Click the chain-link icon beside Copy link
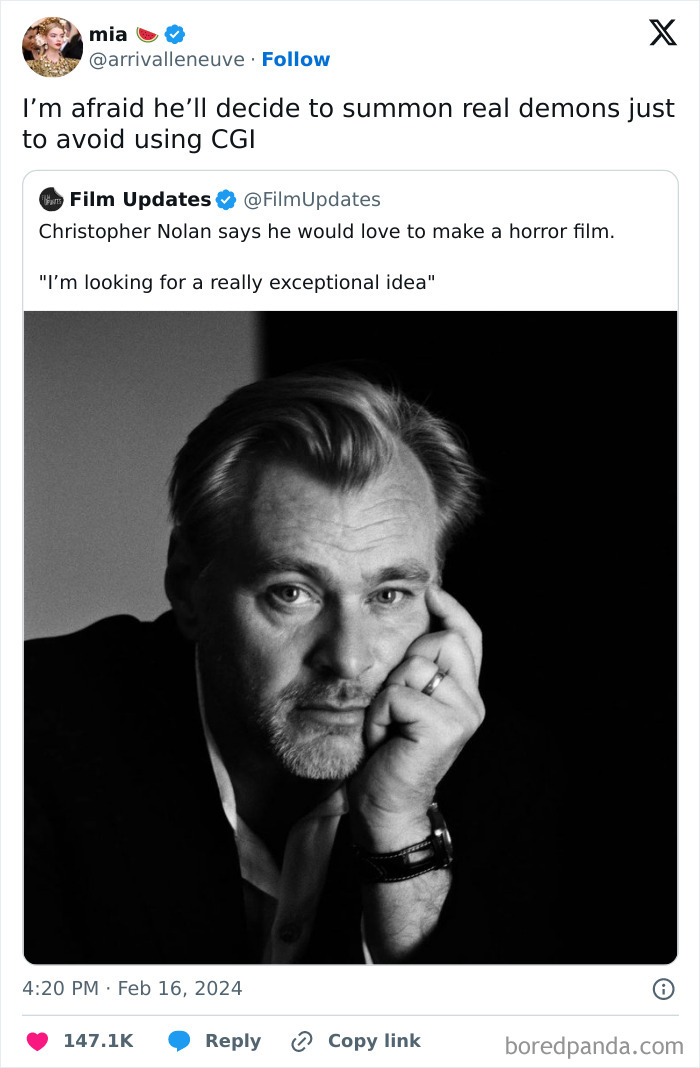 click(x=301, y=1041)
